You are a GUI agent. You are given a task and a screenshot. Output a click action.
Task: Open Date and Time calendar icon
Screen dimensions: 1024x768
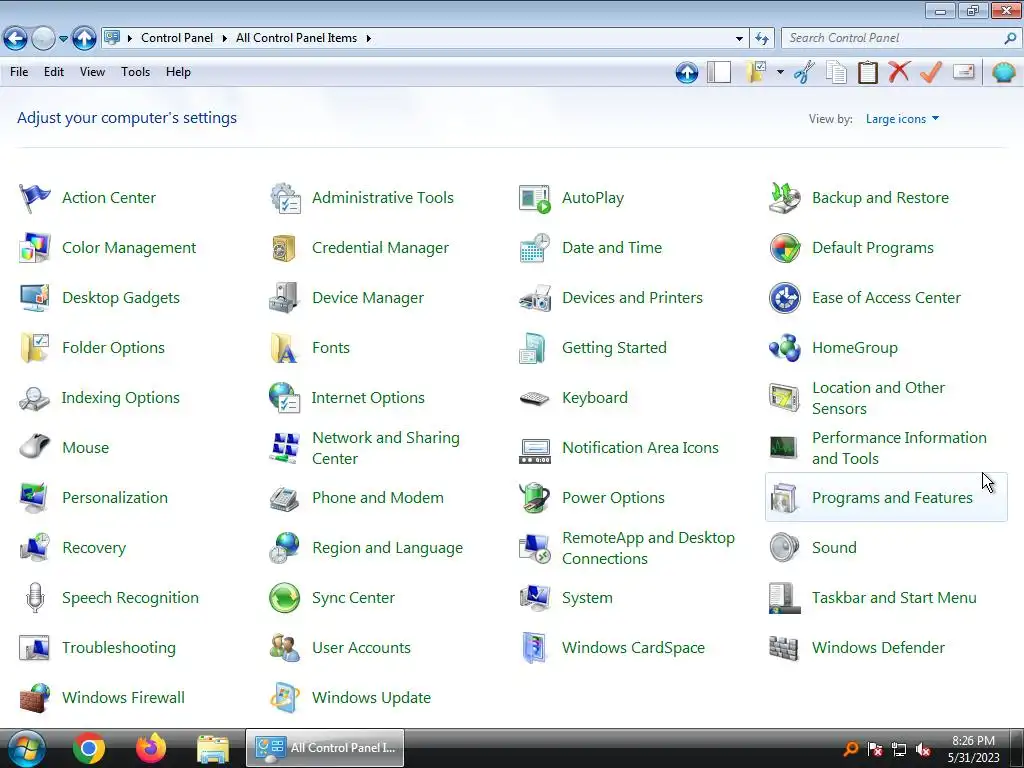tap(535, 248)
